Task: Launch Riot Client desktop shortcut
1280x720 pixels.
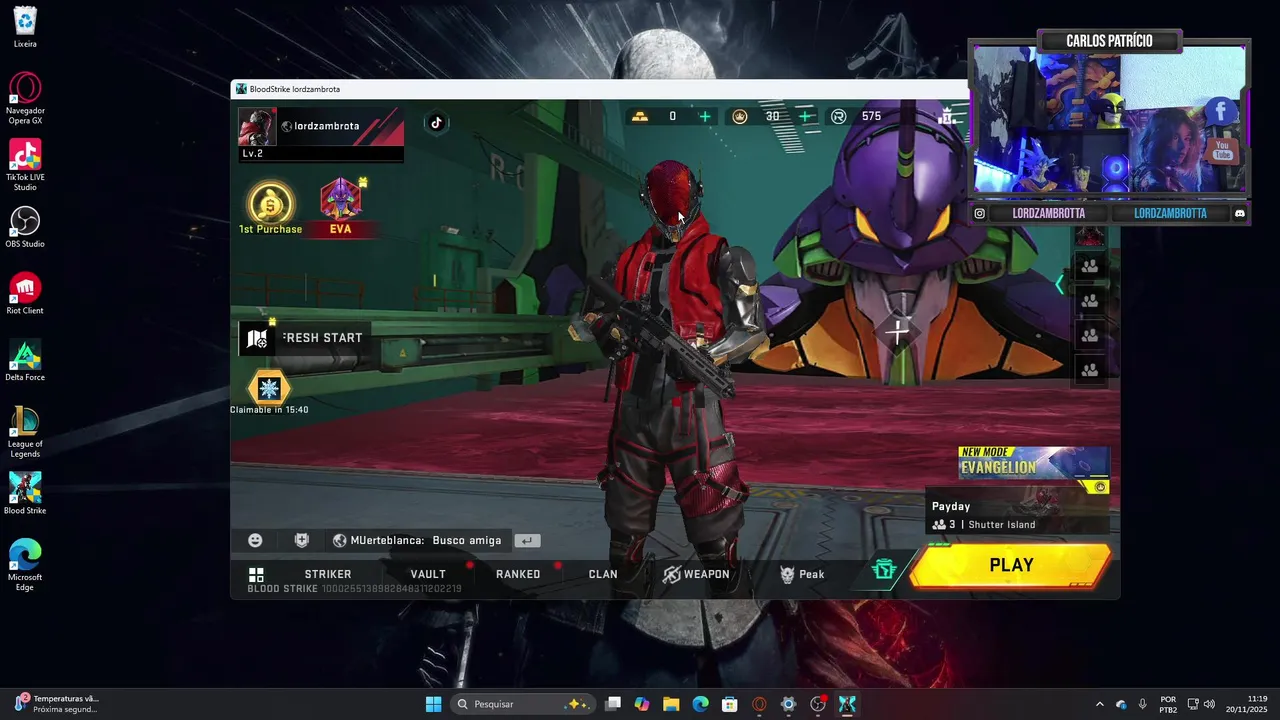Action: [x=25, y=294]
